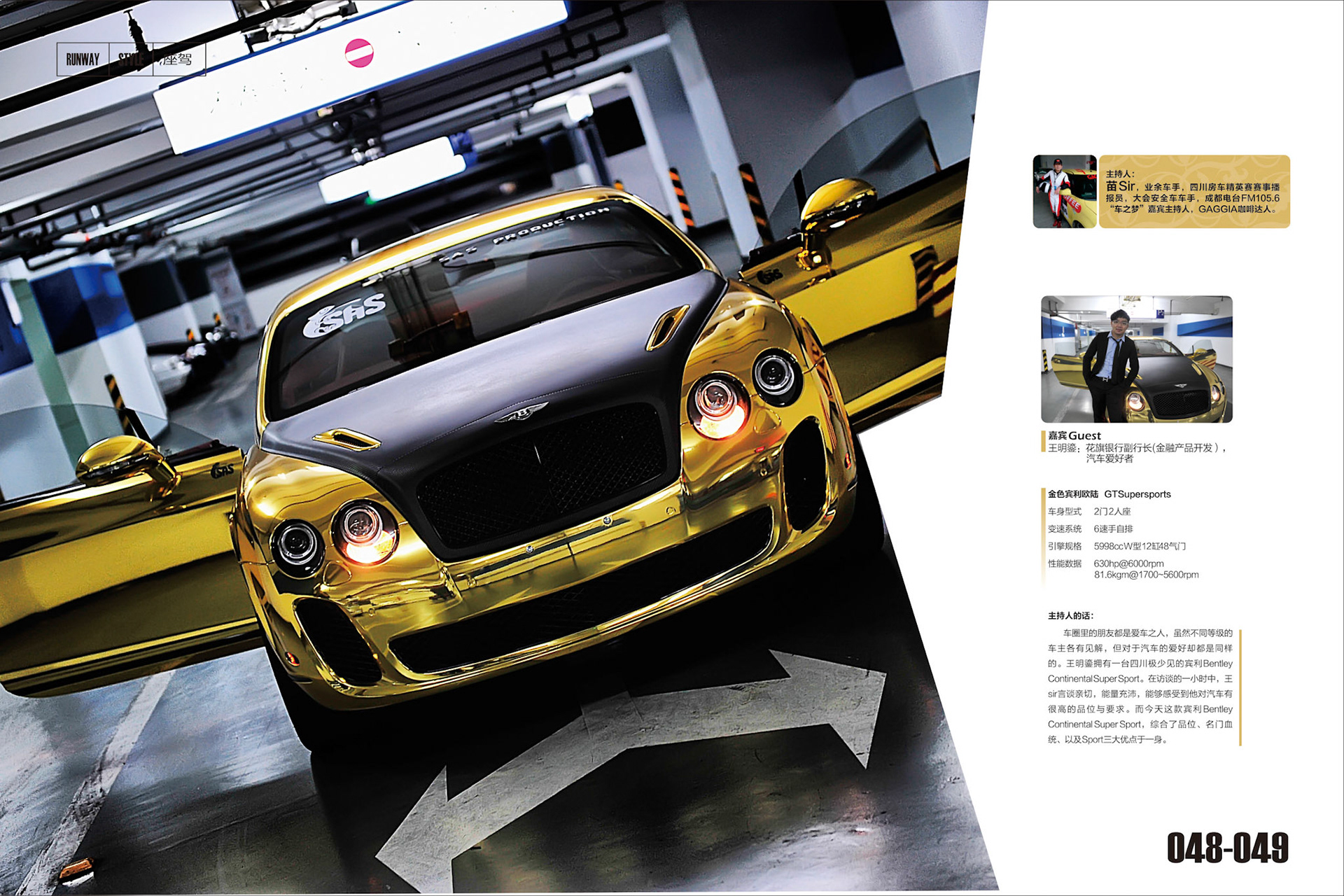Click the STYLE label box
The height and width of the screenshot is (896, 1344).
tap(131, 59)
